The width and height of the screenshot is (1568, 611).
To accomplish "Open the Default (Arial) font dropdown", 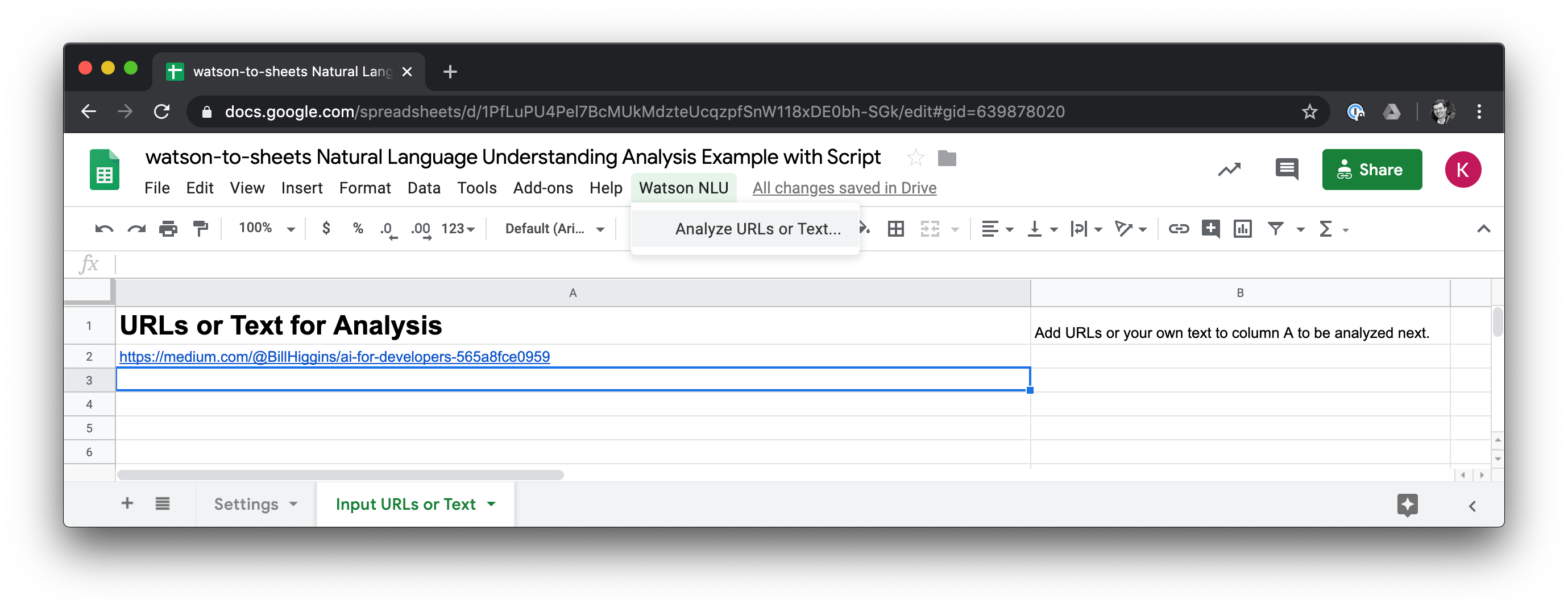I will (554, 229).
